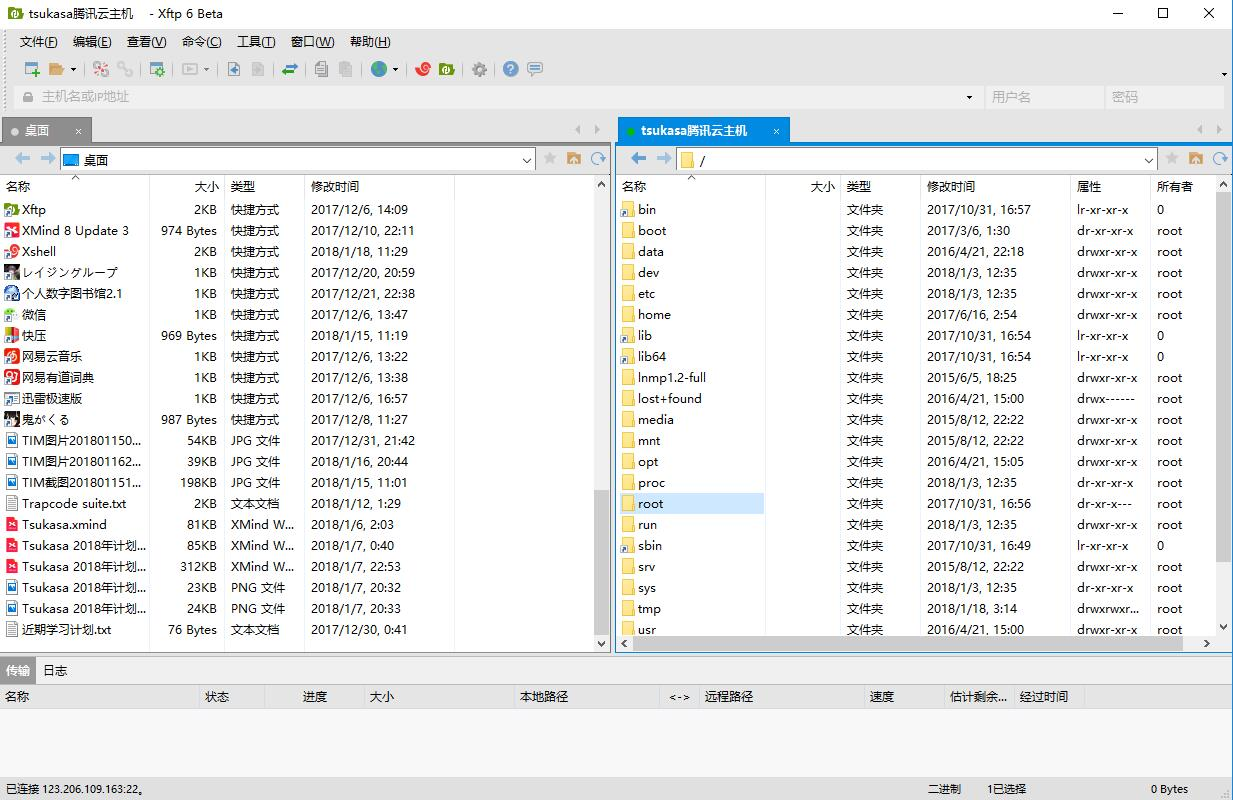Screen dimensions: 1233x800
Task: Open the 文件(F) menu
Action: tap(39, 42)
